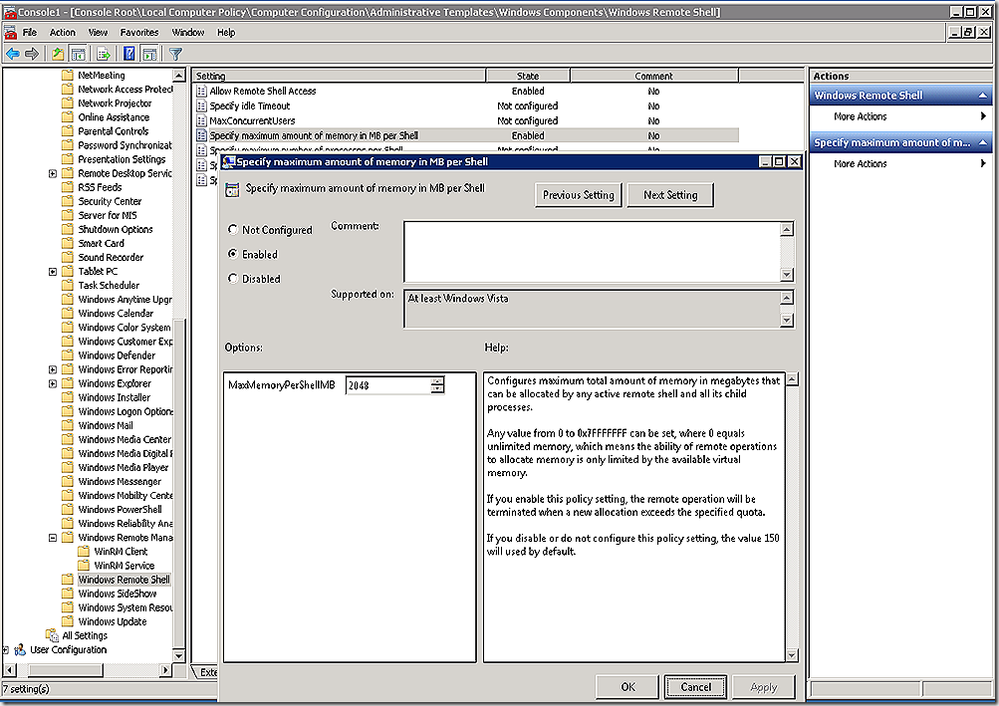
Task: Go up one level with the folder icon
Action: pos(58,54)
